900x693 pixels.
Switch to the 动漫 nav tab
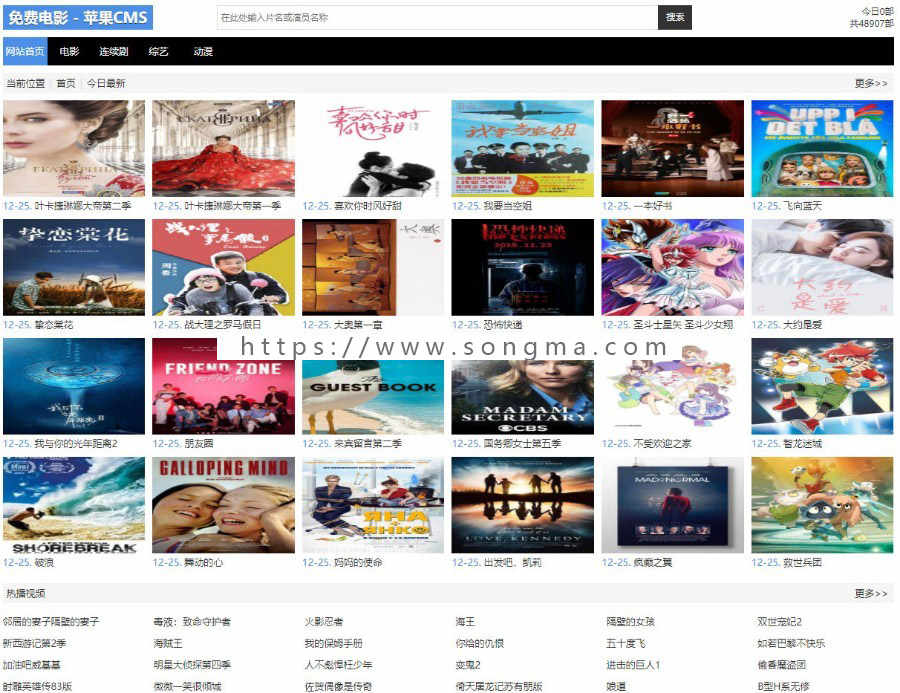[x=203, y=52]
